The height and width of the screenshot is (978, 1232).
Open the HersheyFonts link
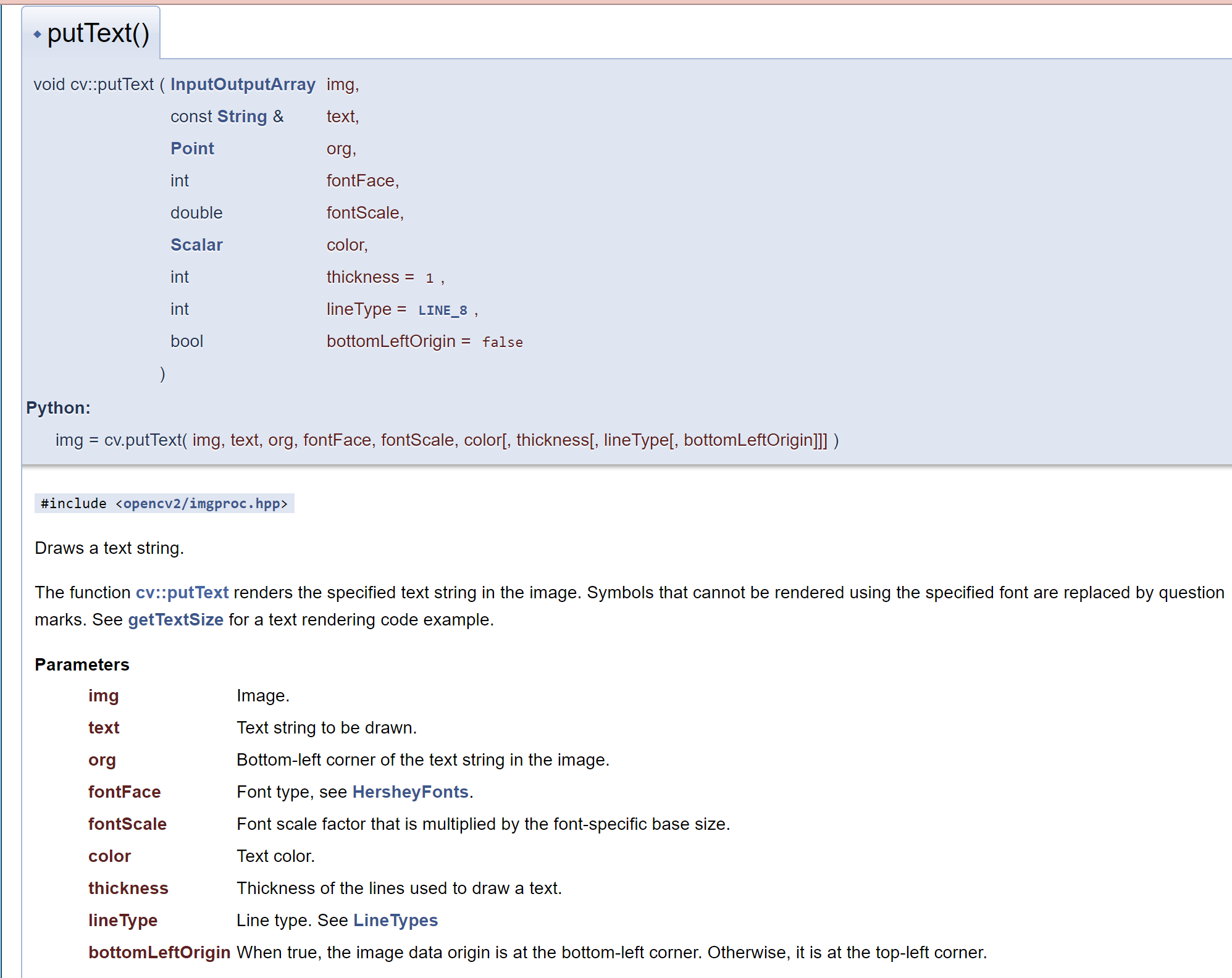click(x=410, y=792)
